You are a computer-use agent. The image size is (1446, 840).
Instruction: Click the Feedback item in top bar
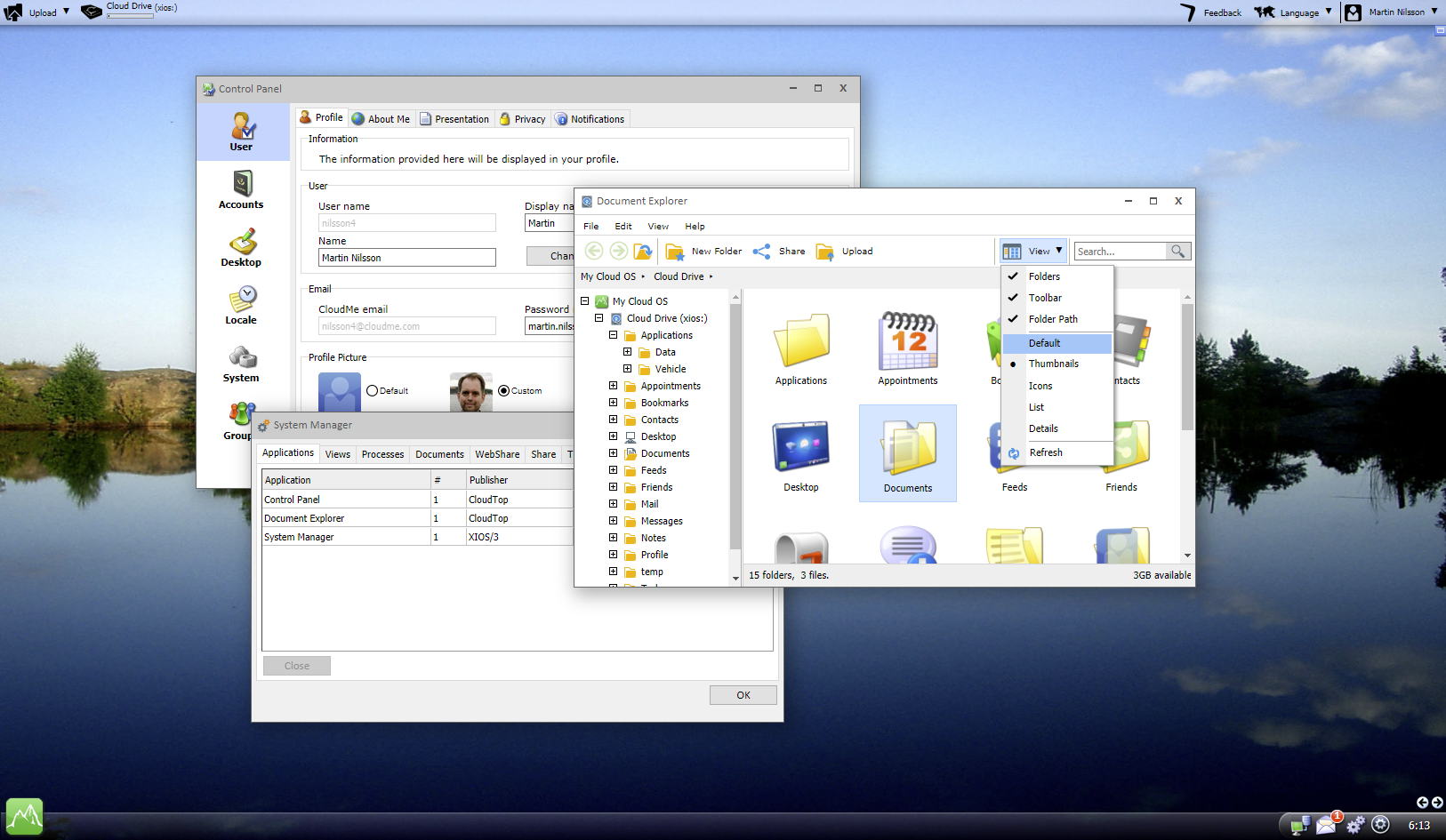pos(1211,12)
